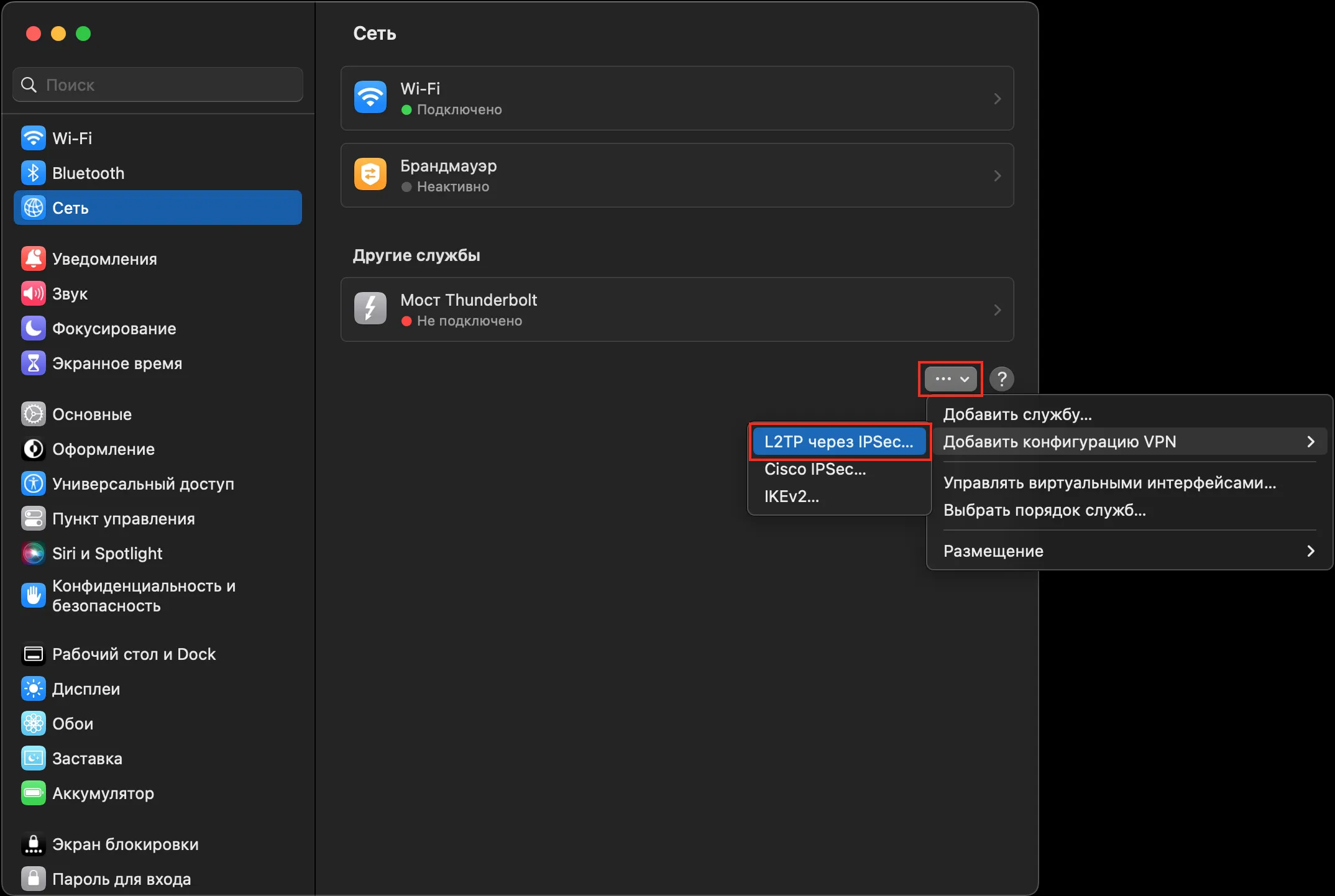Open Sound settings icon

pos(33,293)
